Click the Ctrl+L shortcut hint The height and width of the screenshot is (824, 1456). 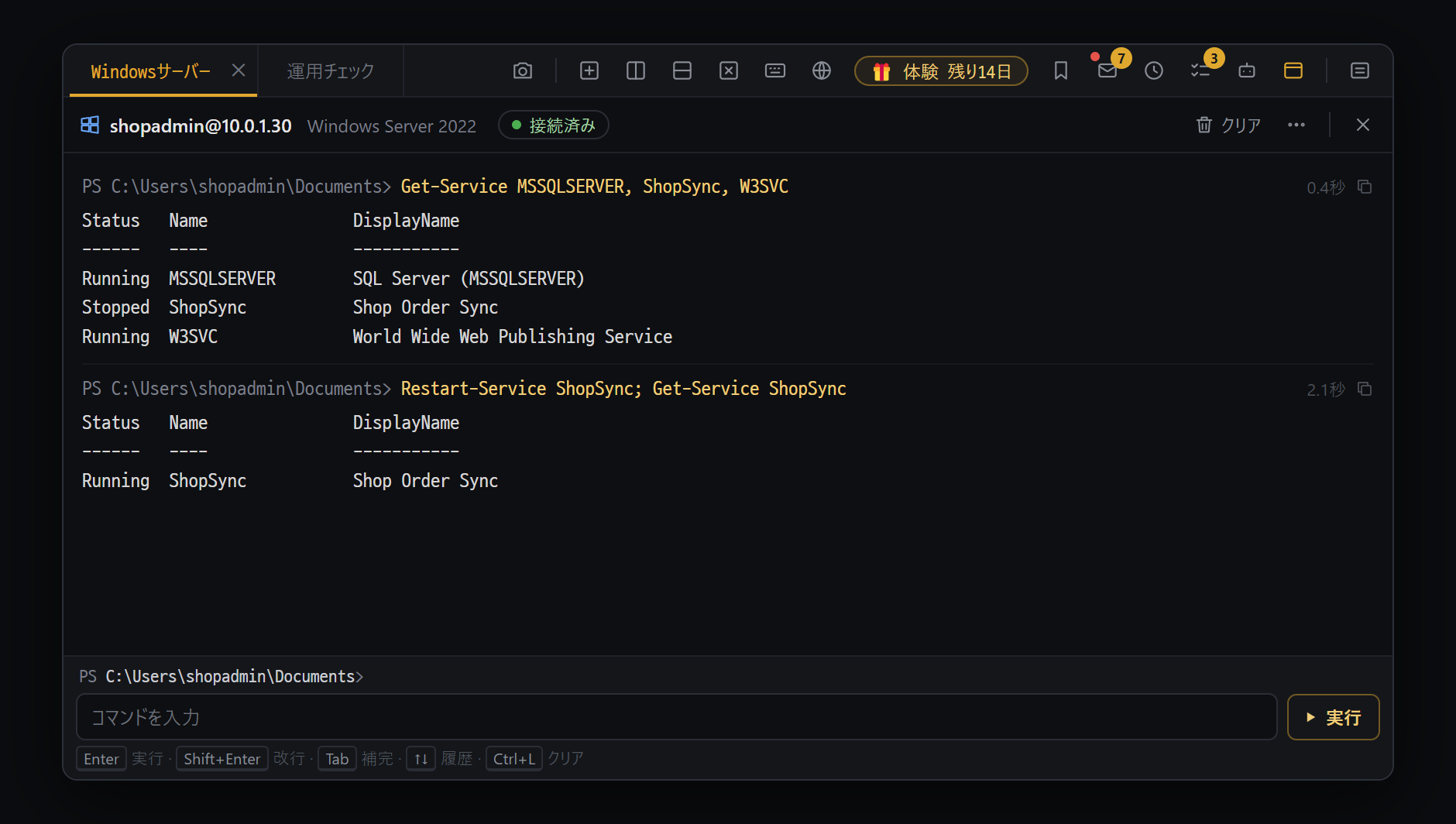514,759
